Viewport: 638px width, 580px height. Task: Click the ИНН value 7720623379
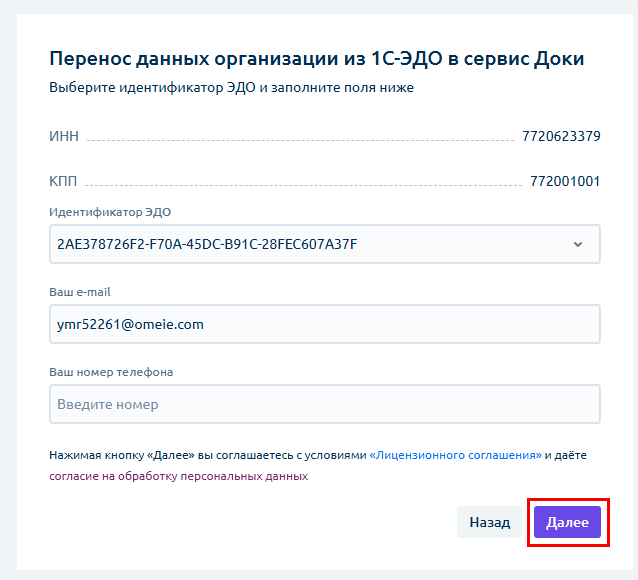pyautogui.click(x=560, y=136)
